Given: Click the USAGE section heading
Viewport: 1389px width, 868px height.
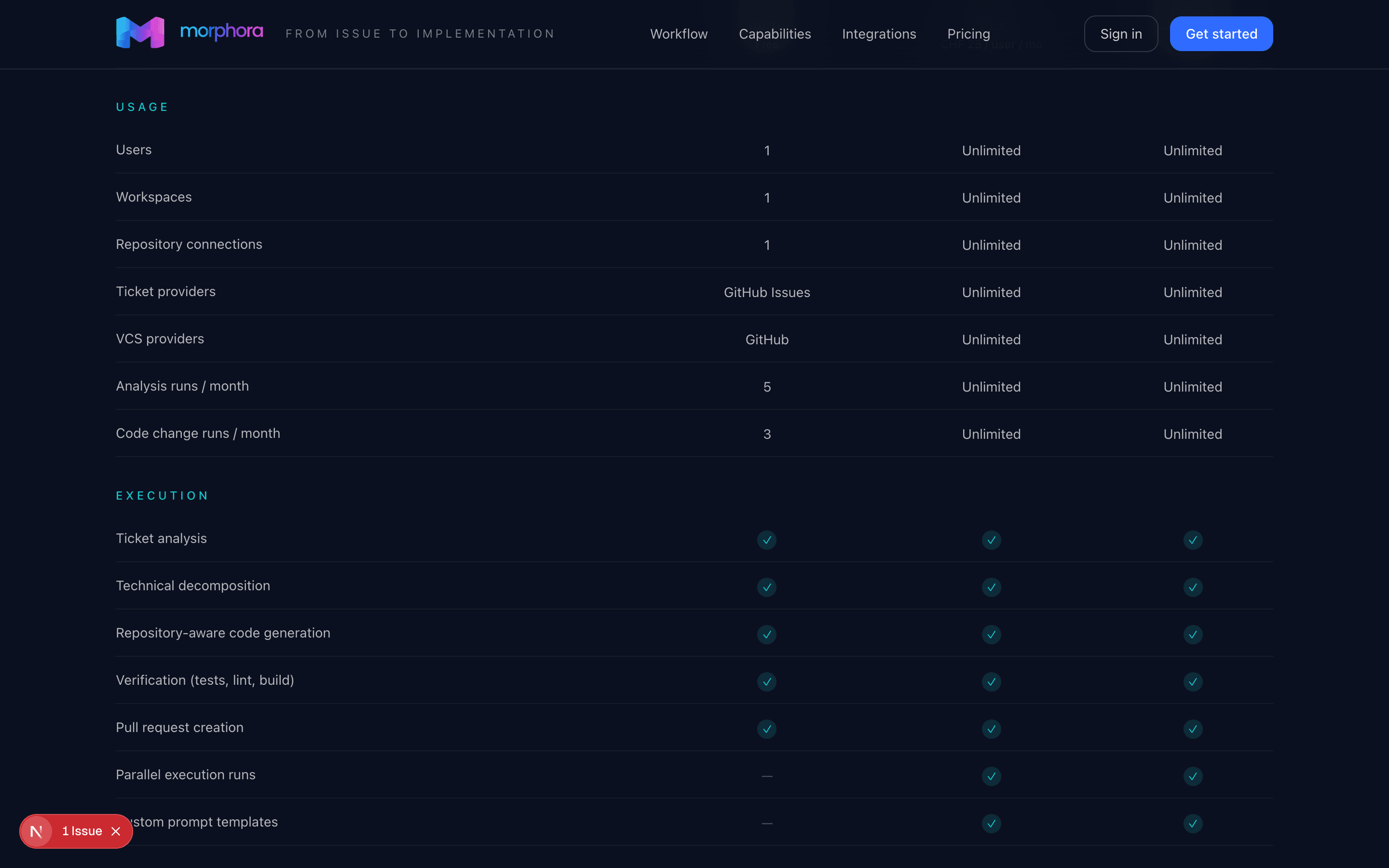Looking at the screenshot, I should coord(142,107).
